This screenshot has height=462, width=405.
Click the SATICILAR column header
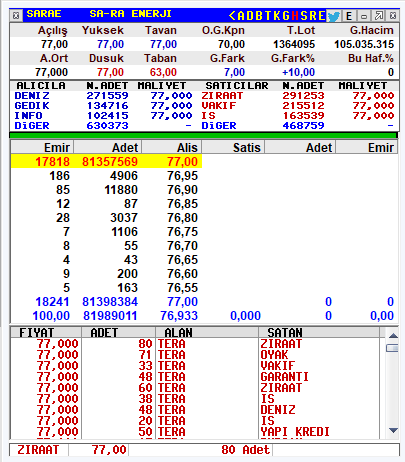tap(237, 86)
